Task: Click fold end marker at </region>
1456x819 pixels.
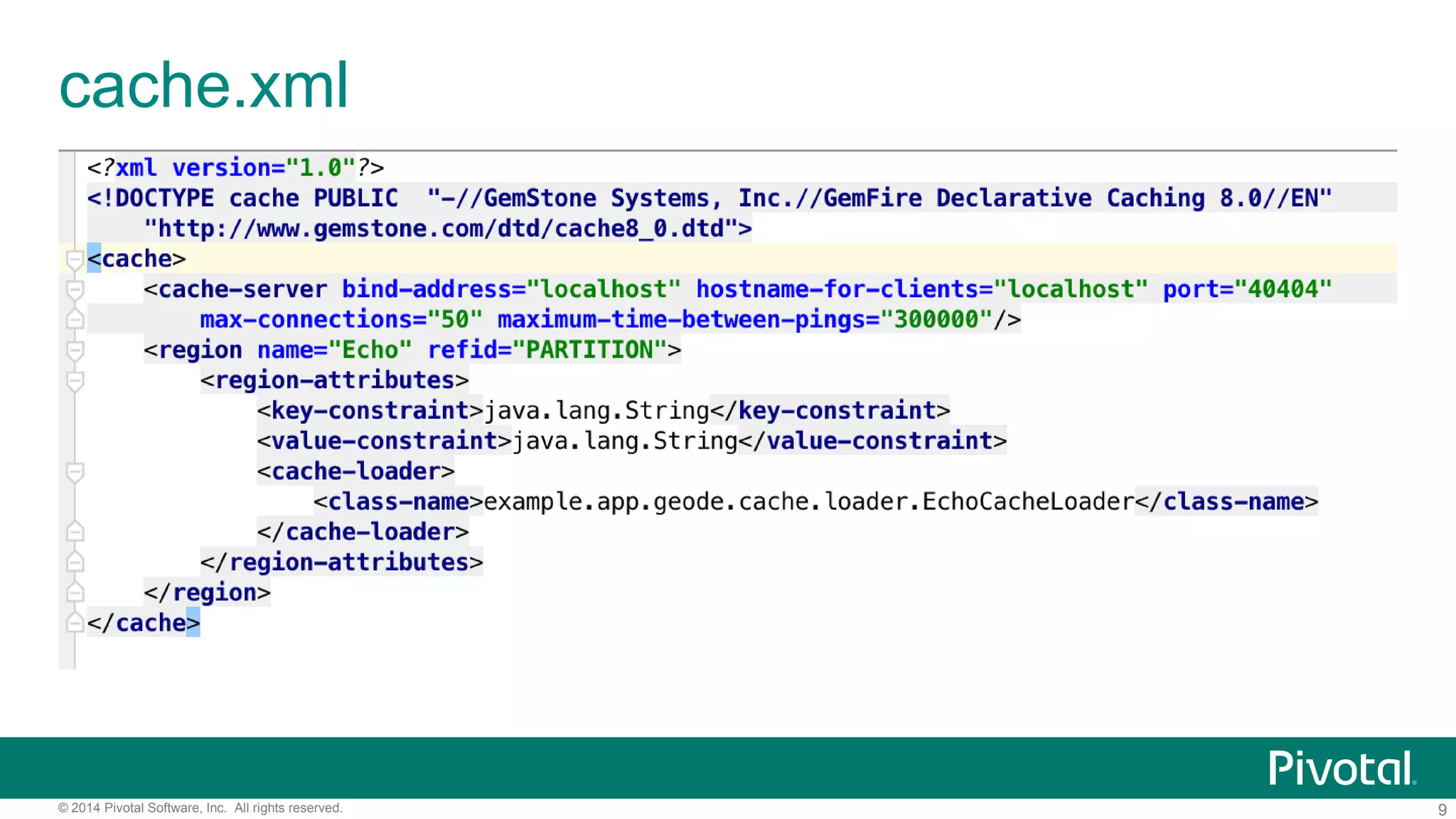Action: pyautogui.click(x=75, y=591)
